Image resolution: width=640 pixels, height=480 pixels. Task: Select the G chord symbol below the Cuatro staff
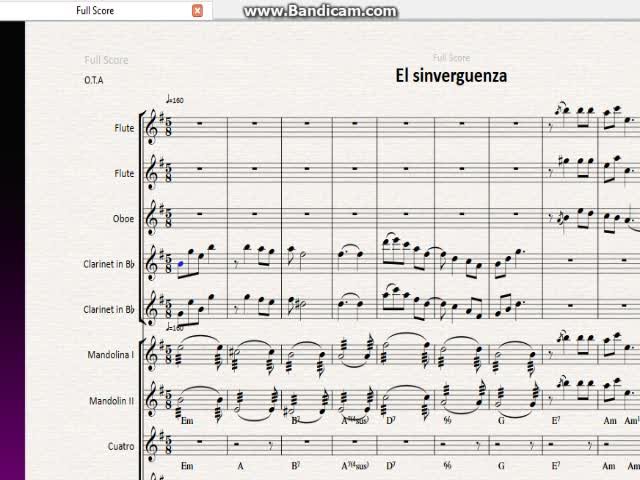[501, 466]
